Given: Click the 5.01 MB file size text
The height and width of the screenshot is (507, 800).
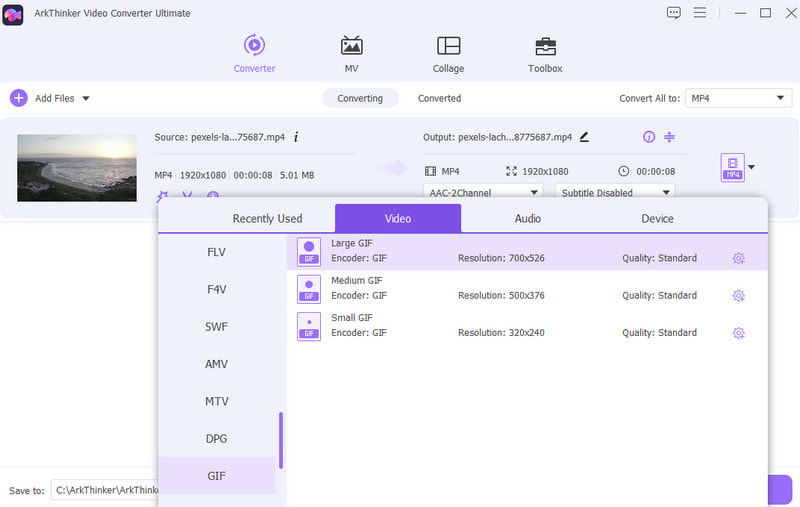Looking at the screenshot, I should (297, 175).
